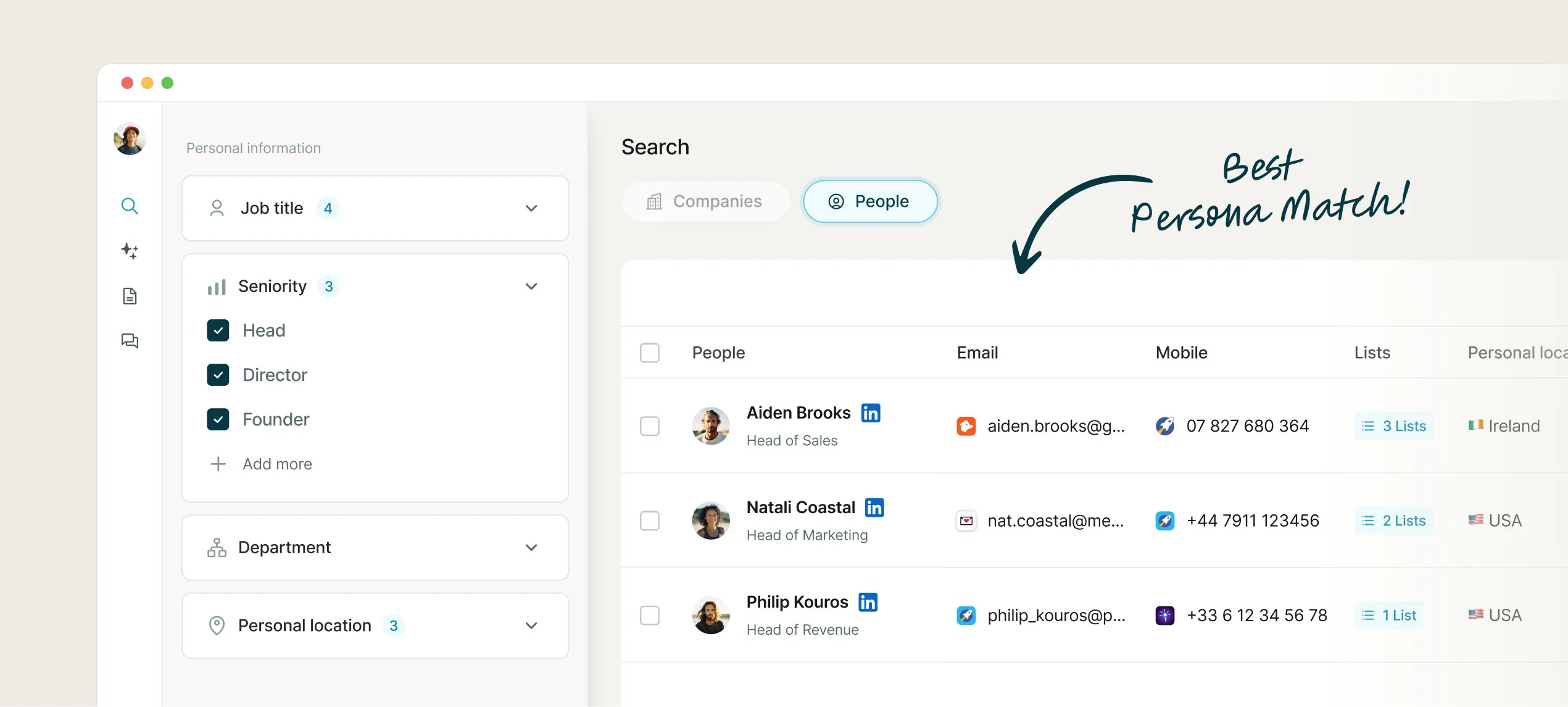Open the document icon in the sidebar
The width and height of the screenshot is (1568, 707).
(x=130, y=296)
